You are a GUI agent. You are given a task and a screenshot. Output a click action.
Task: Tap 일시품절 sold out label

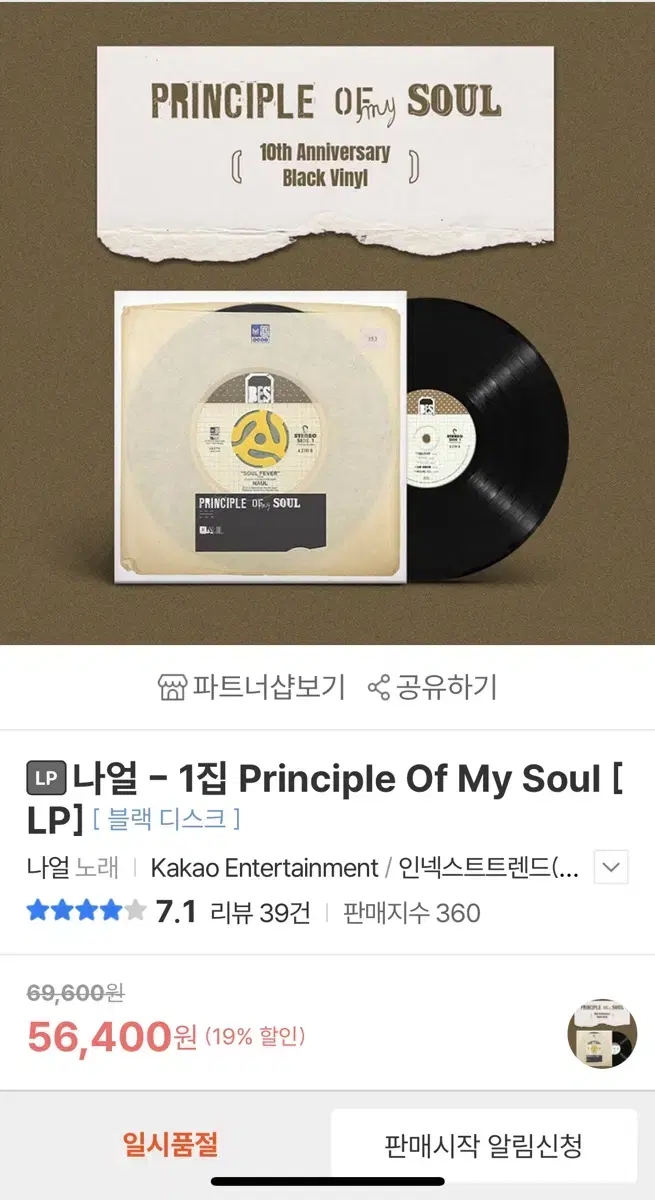(x=170, y=1144)
